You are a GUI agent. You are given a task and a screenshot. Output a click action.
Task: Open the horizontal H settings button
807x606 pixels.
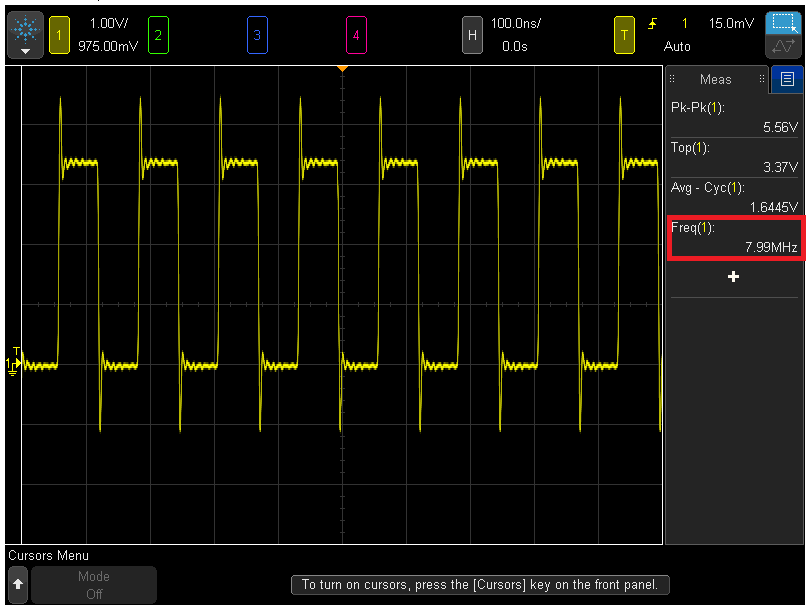tap(472, 35)
